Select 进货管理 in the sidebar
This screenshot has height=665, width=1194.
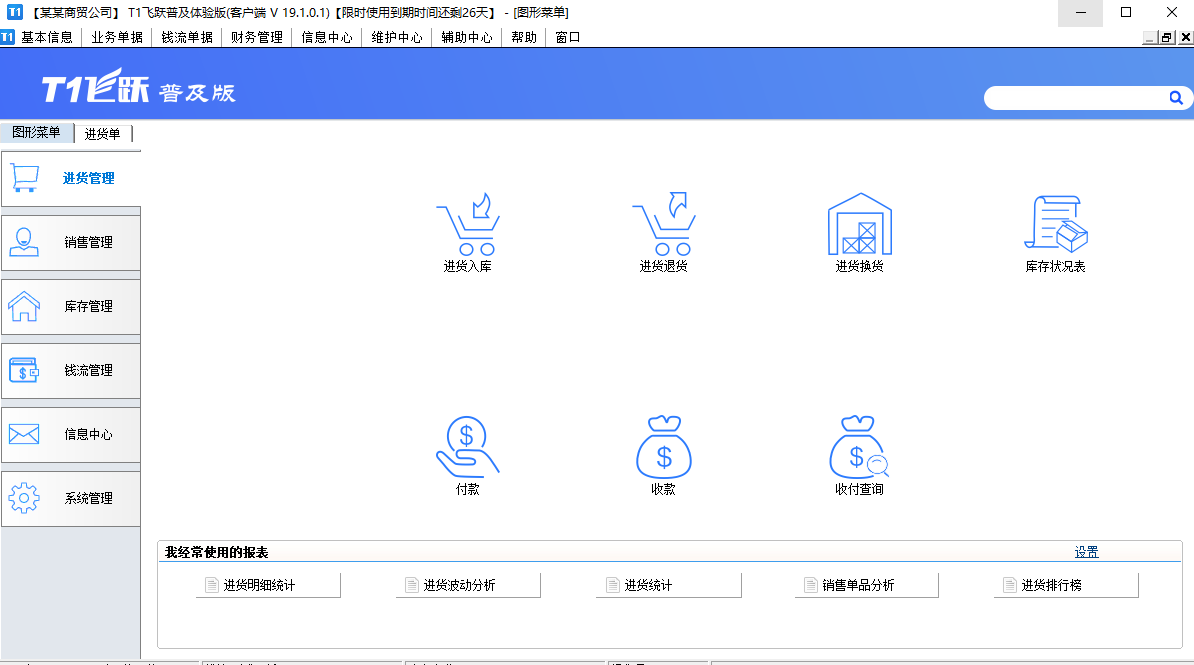(71, 178)
